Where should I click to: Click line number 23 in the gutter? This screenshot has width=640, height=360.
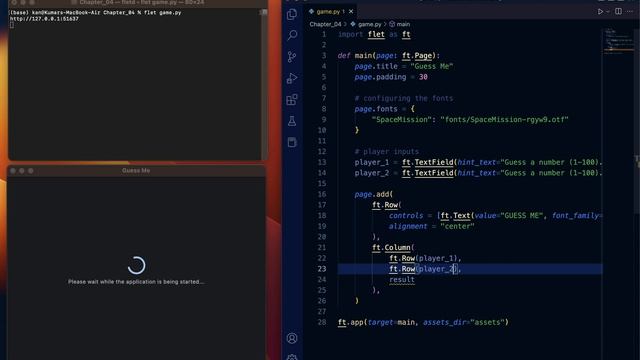[322, 269]
